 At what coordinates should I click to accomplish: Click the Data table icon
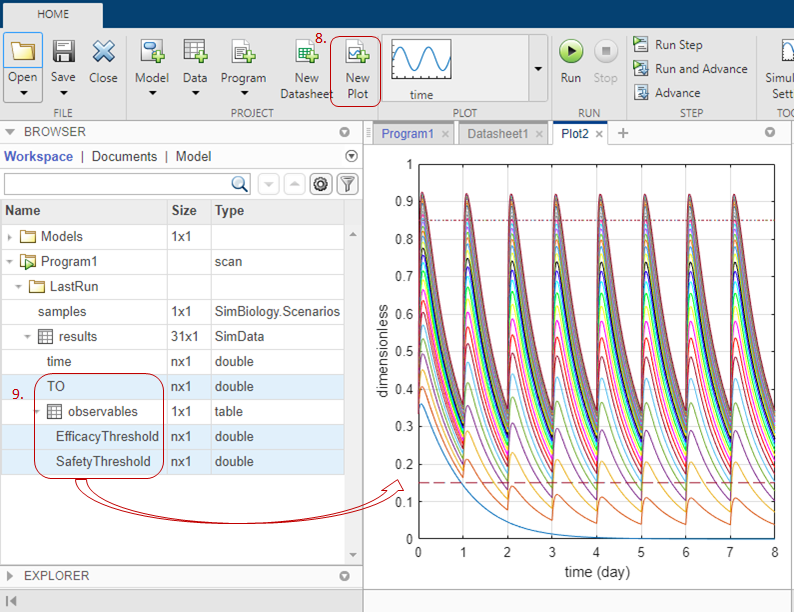coord(195,52)
